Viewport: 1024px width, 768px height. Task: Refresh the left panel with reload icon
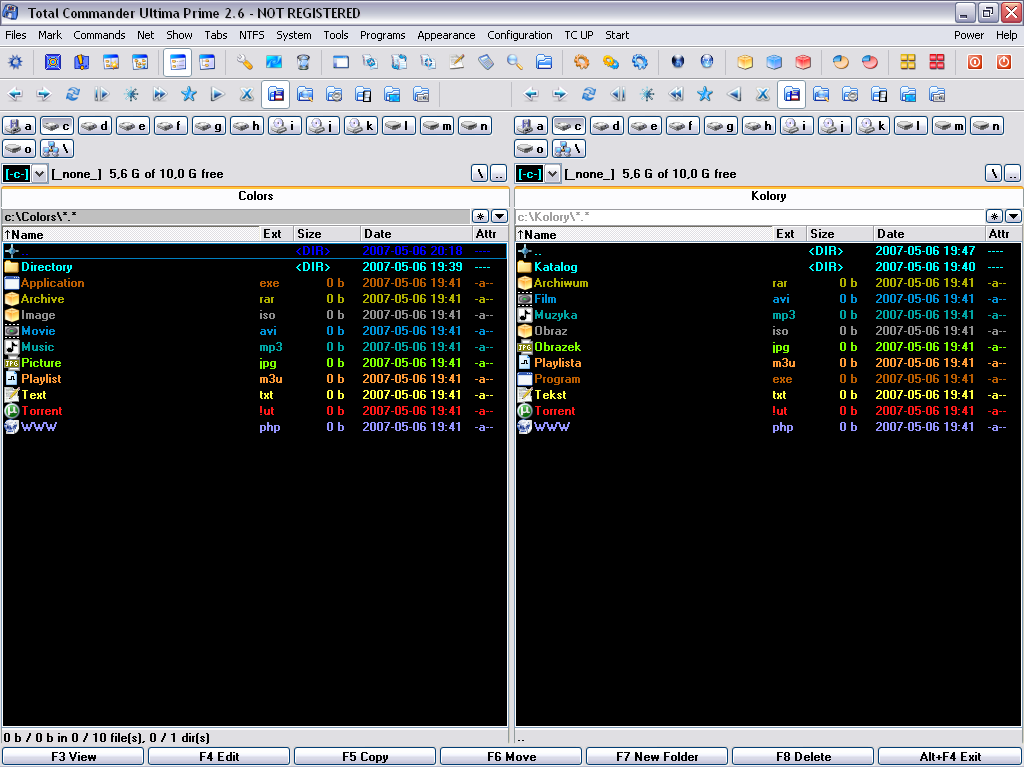click(72, 95)
